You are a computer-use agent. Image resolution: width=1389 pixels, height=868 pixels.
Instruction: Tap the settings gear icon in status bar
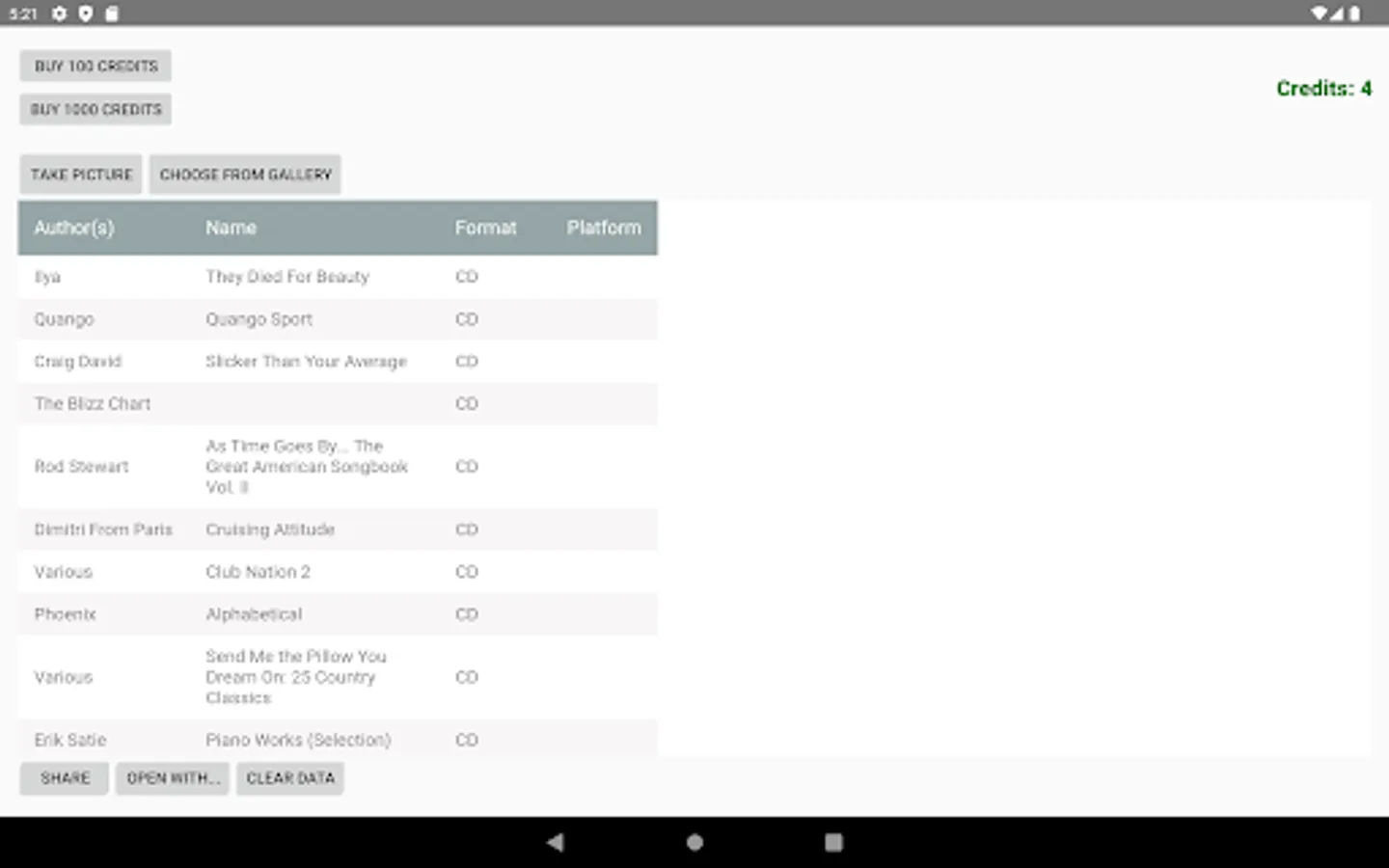pyautogui.click(x=60, y=14)
